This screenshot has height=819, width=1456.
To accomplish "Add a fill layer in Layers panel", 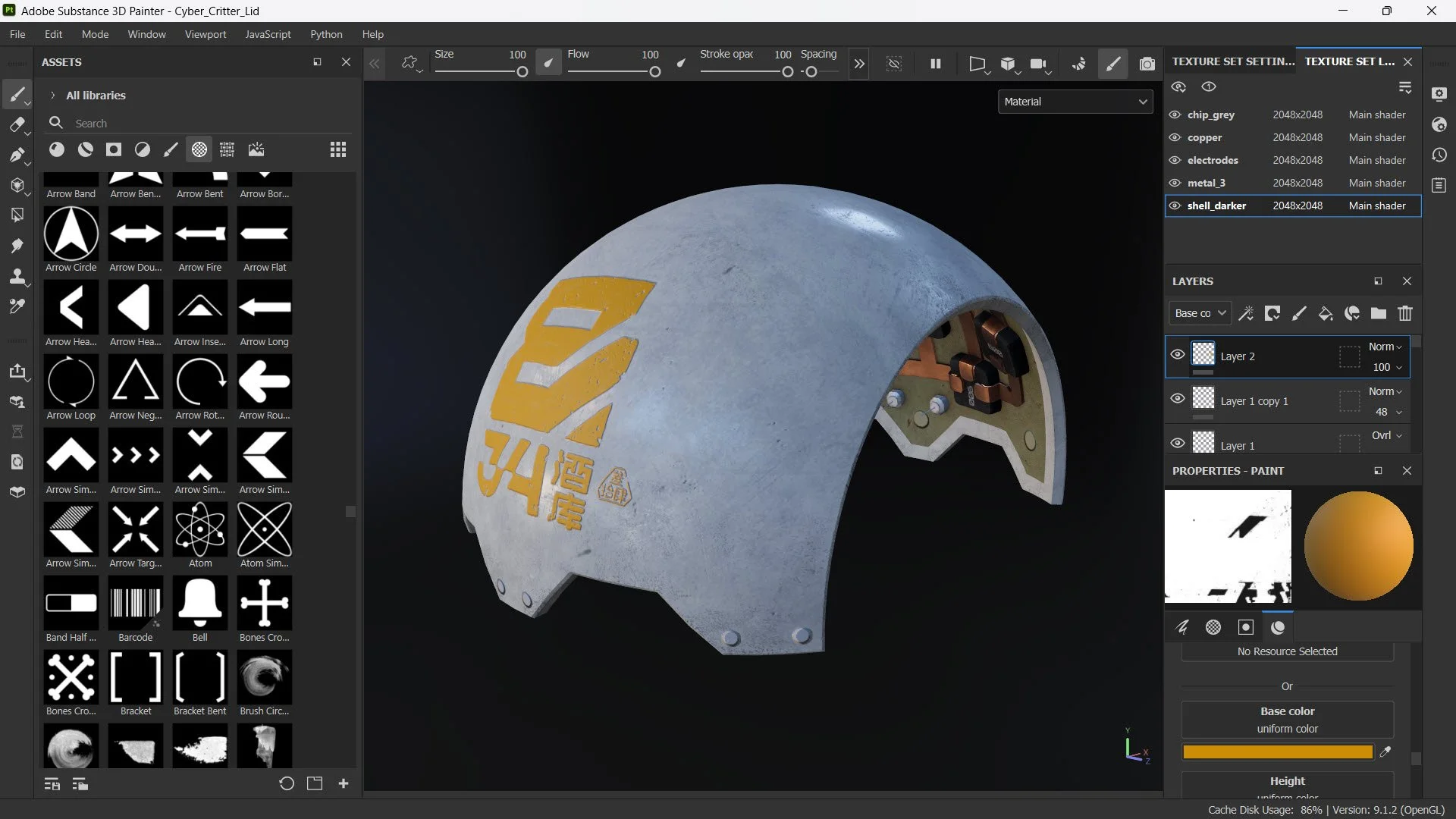I will 1325,313.
